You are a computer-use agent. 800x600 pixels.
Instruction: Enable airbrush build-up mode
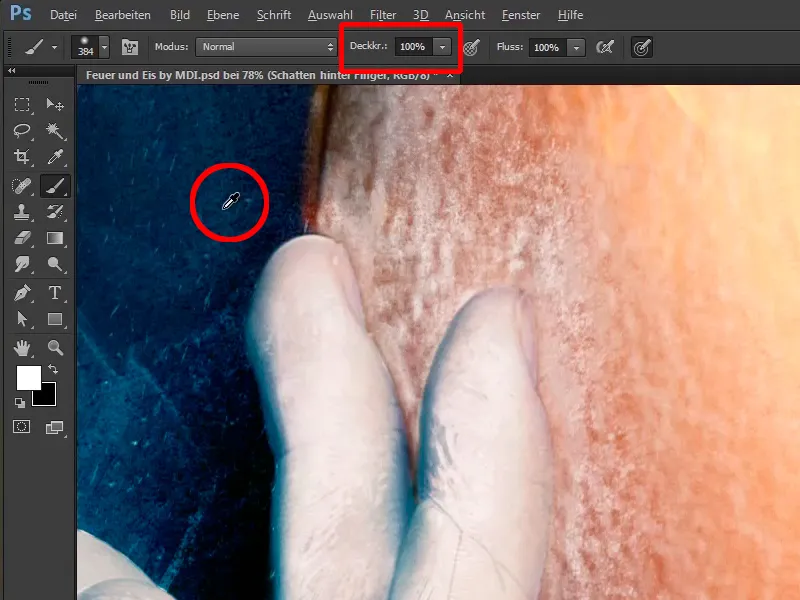point(605,47)
